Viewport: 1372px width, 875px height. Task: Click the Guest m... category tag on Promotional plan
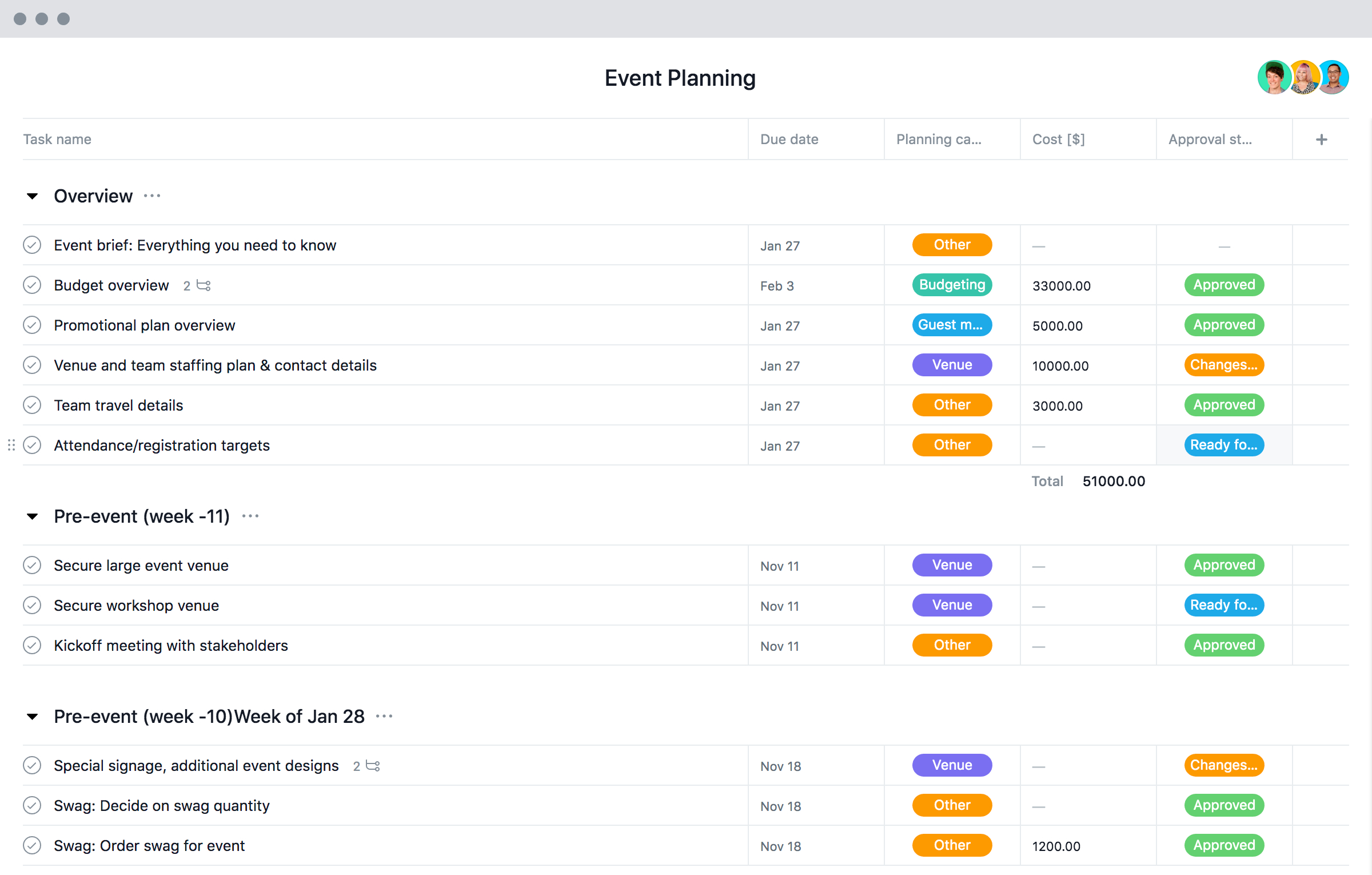950,325
